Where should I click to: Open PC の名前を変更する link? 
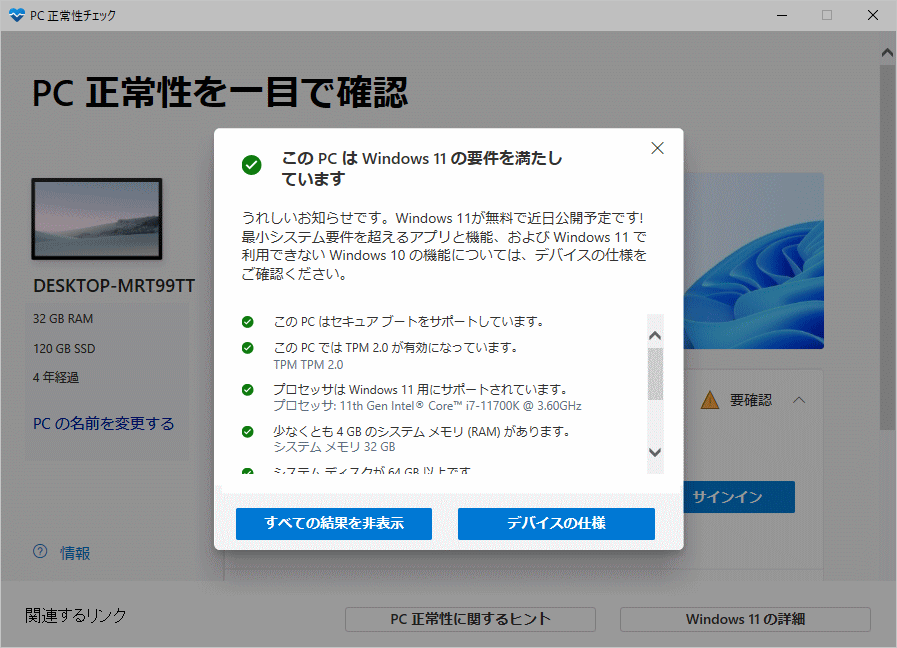pos(104,423)
